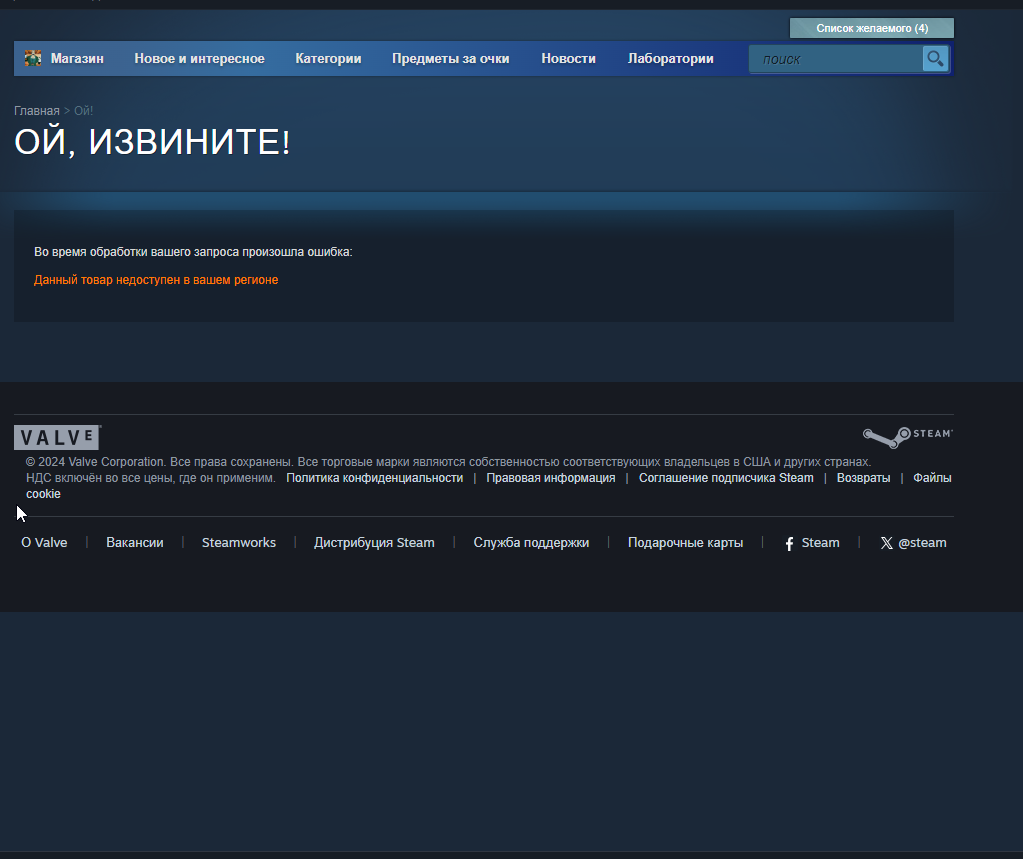
Task: Open Соглашение подписчика Steam link
Action: point(726,478)
